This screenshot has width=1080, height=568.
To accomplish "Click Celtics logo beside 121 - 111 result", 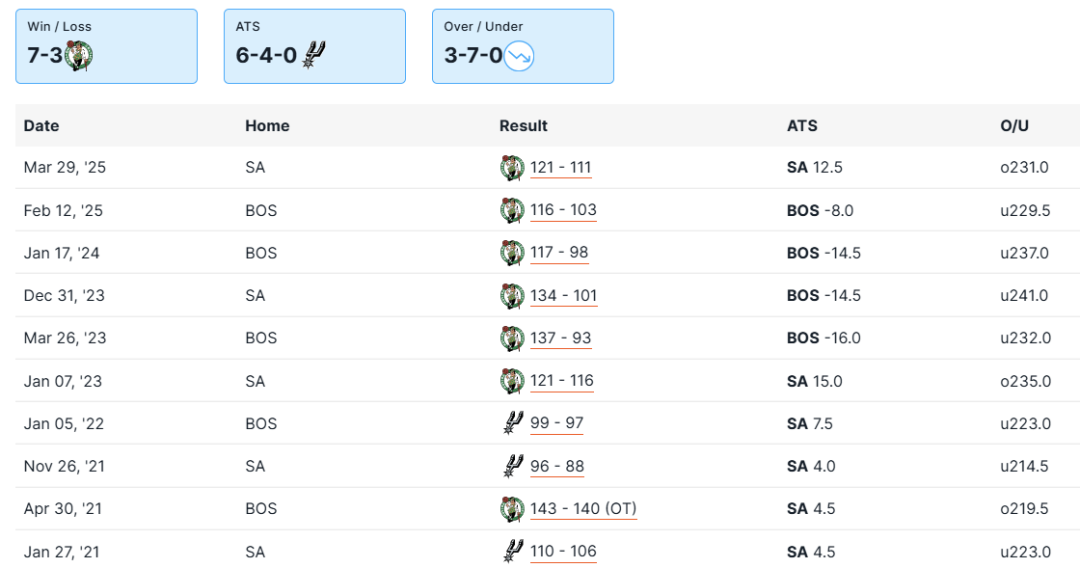I will coord(512,168).
